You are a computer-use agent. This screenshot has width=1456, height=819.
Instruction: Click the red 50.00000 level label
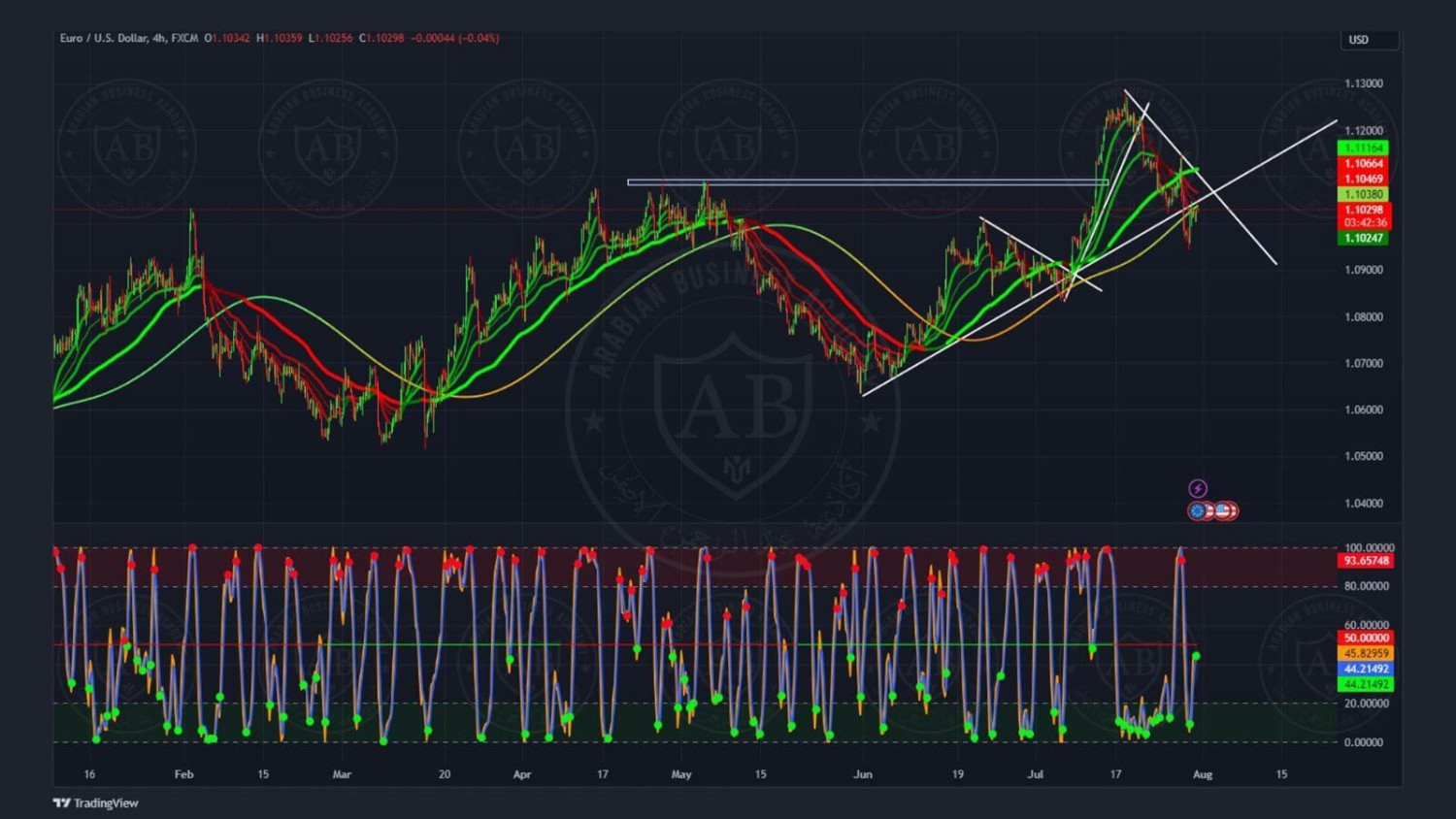click(x=1366, y=638)
